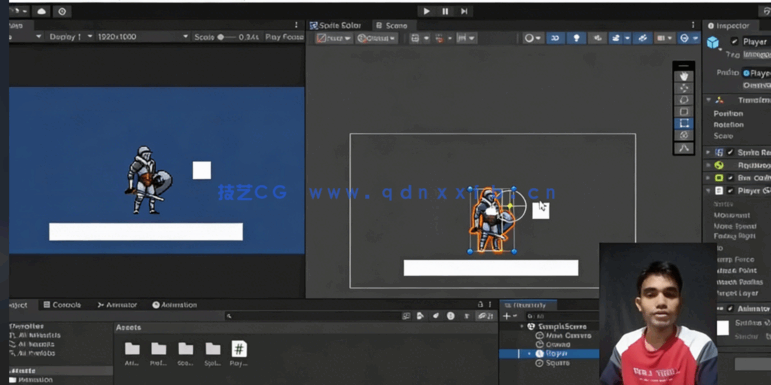Select Main Camera in the Hierarchy
The height and width of the screenshot is (385, 771).
(563, 335)
